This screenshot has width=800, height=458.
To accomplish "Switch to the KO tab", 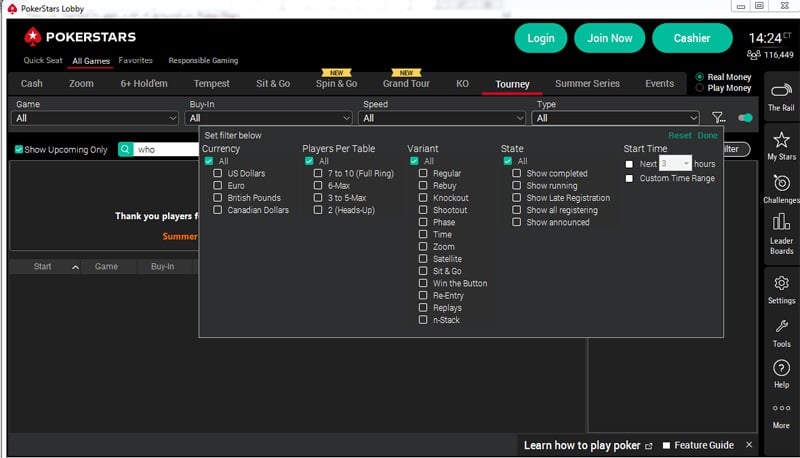I will (462, 84).
